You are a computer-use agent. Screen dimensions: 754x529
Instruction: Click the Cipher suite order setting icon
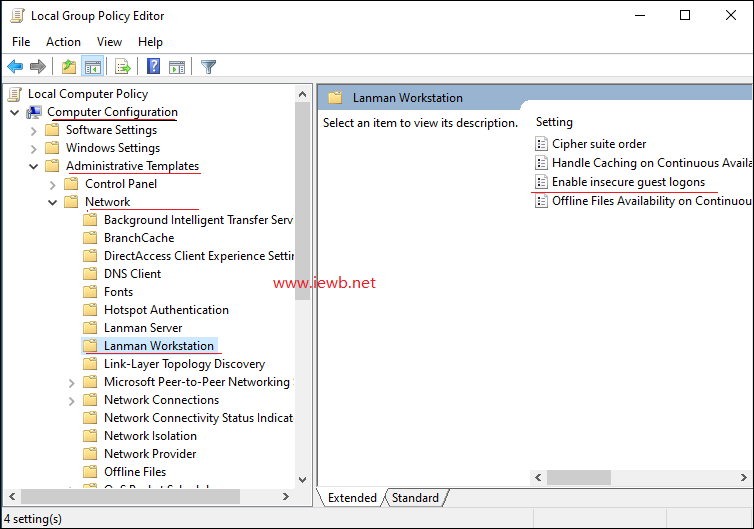[541, 144]
